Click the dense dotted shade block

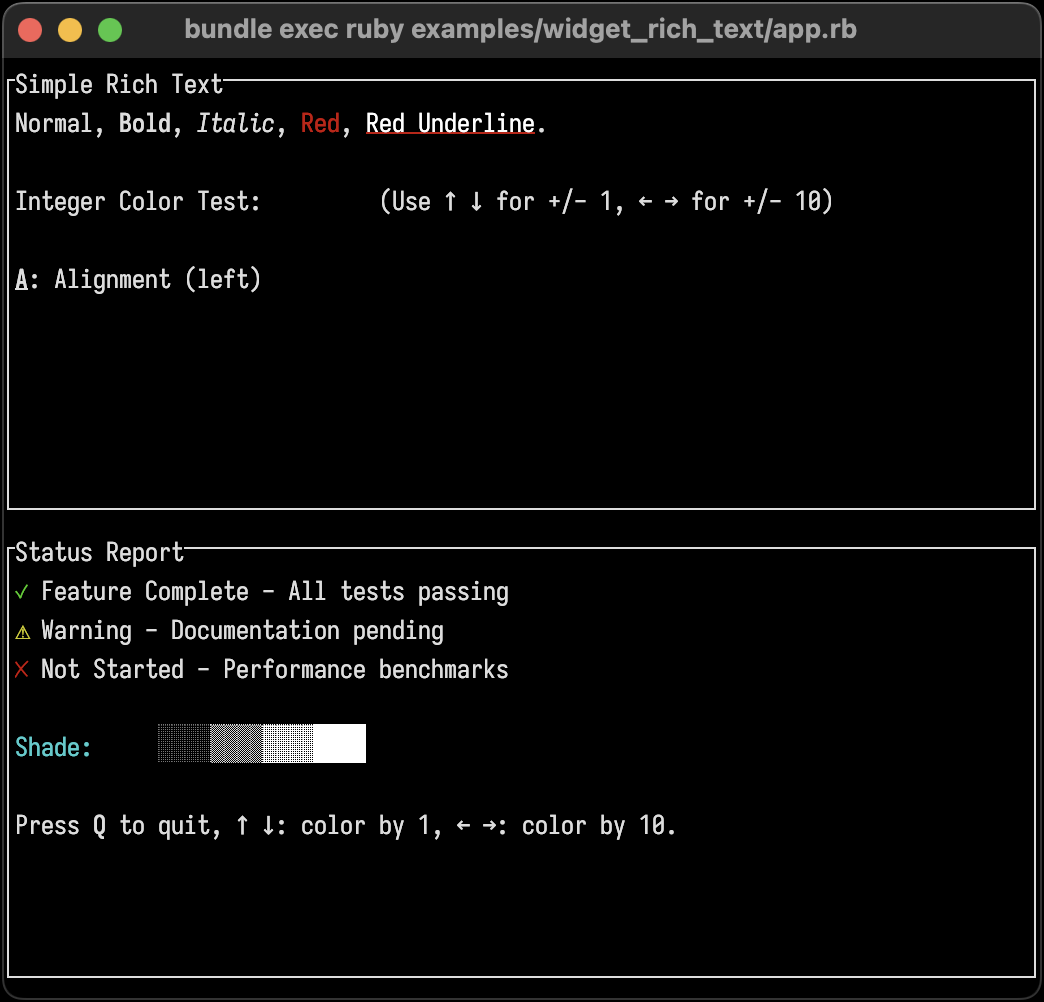point(288,744)
